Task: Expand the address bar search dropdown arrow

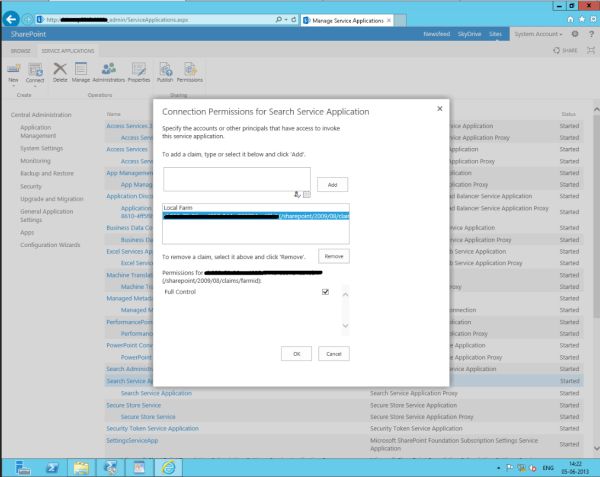Action: [286, 20]
